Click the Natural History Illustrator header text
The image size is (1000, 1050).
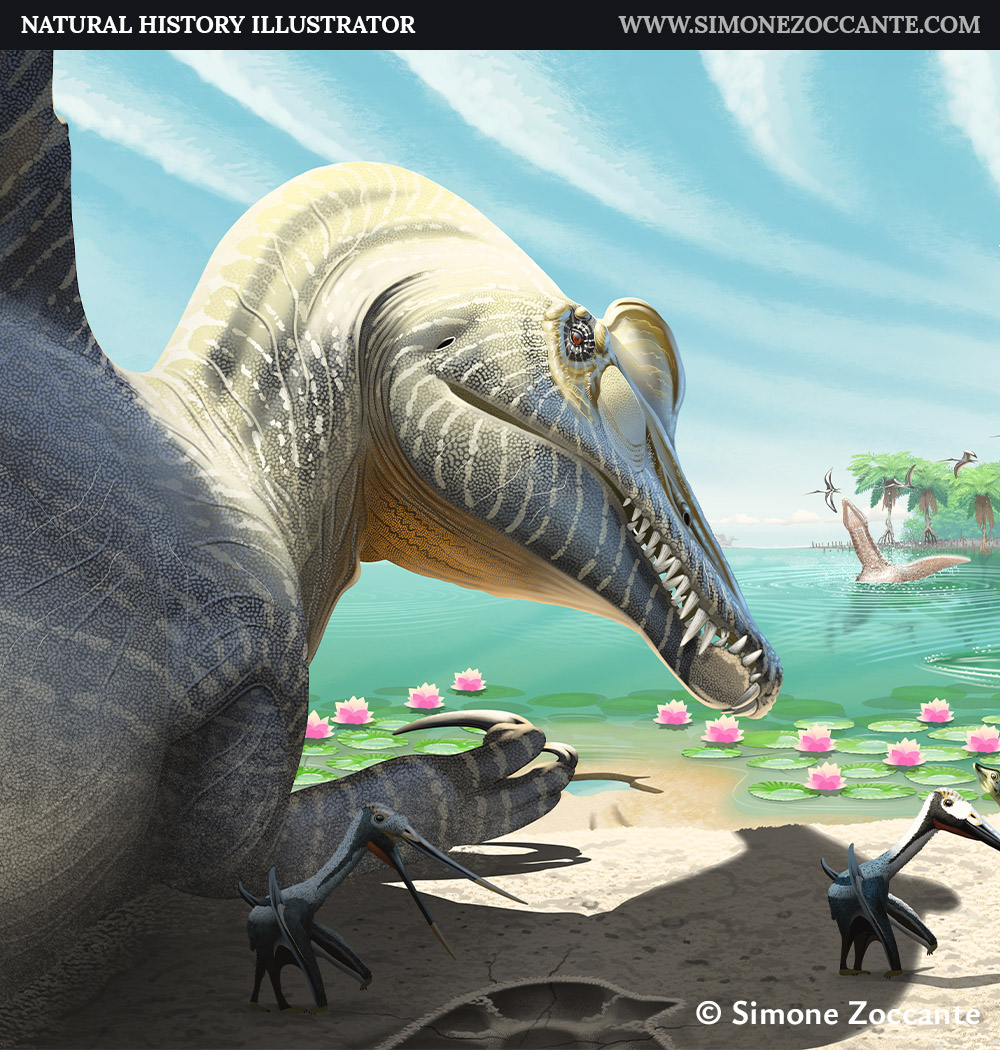click(x=218, y=25)
